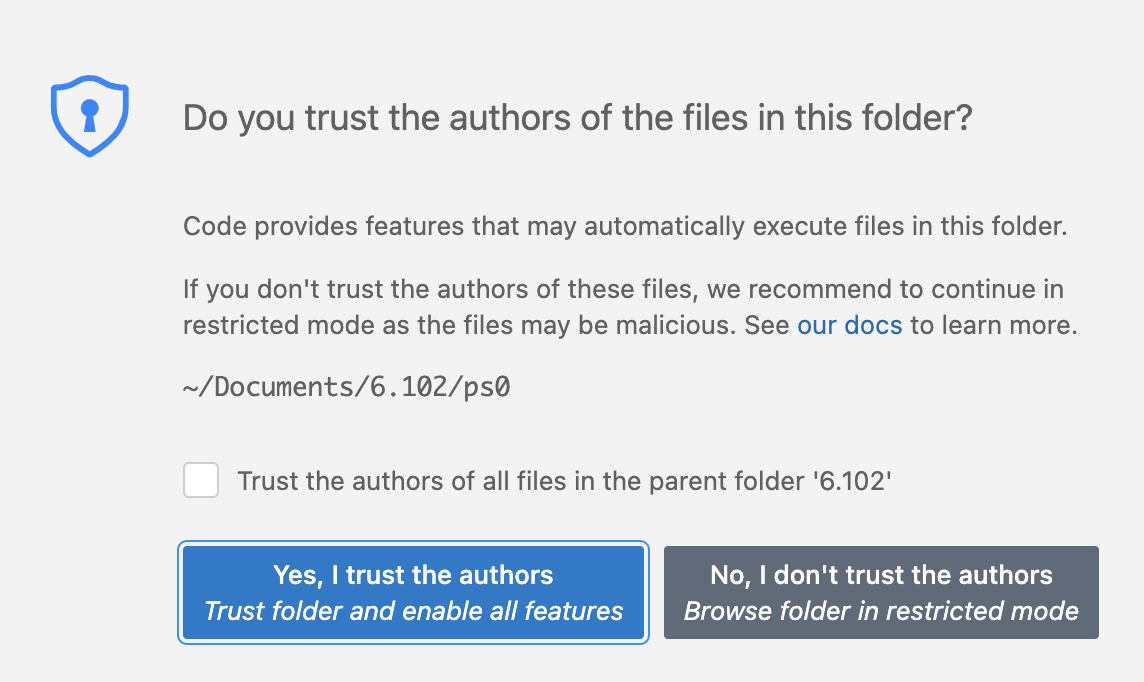This screenshot has height=682, width=1144.
Task: Choose 'No, I don't trust the authors'
Action: (880, 592)
